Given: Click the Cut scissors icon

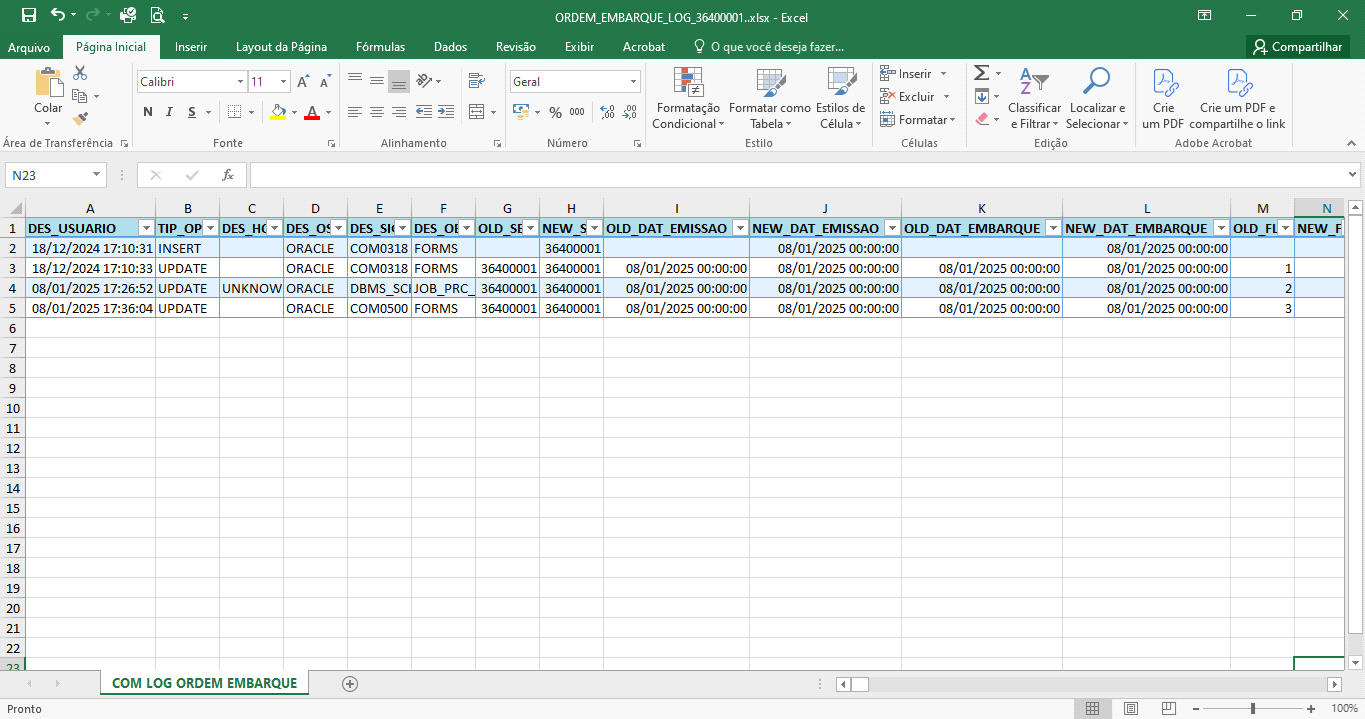Looking at the screenshot, I should point(80,73).
